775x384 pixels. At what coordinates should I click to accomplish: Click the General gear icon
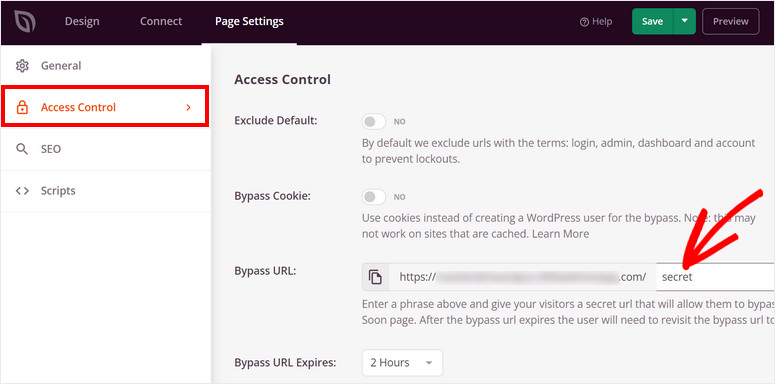pos(22,66)
